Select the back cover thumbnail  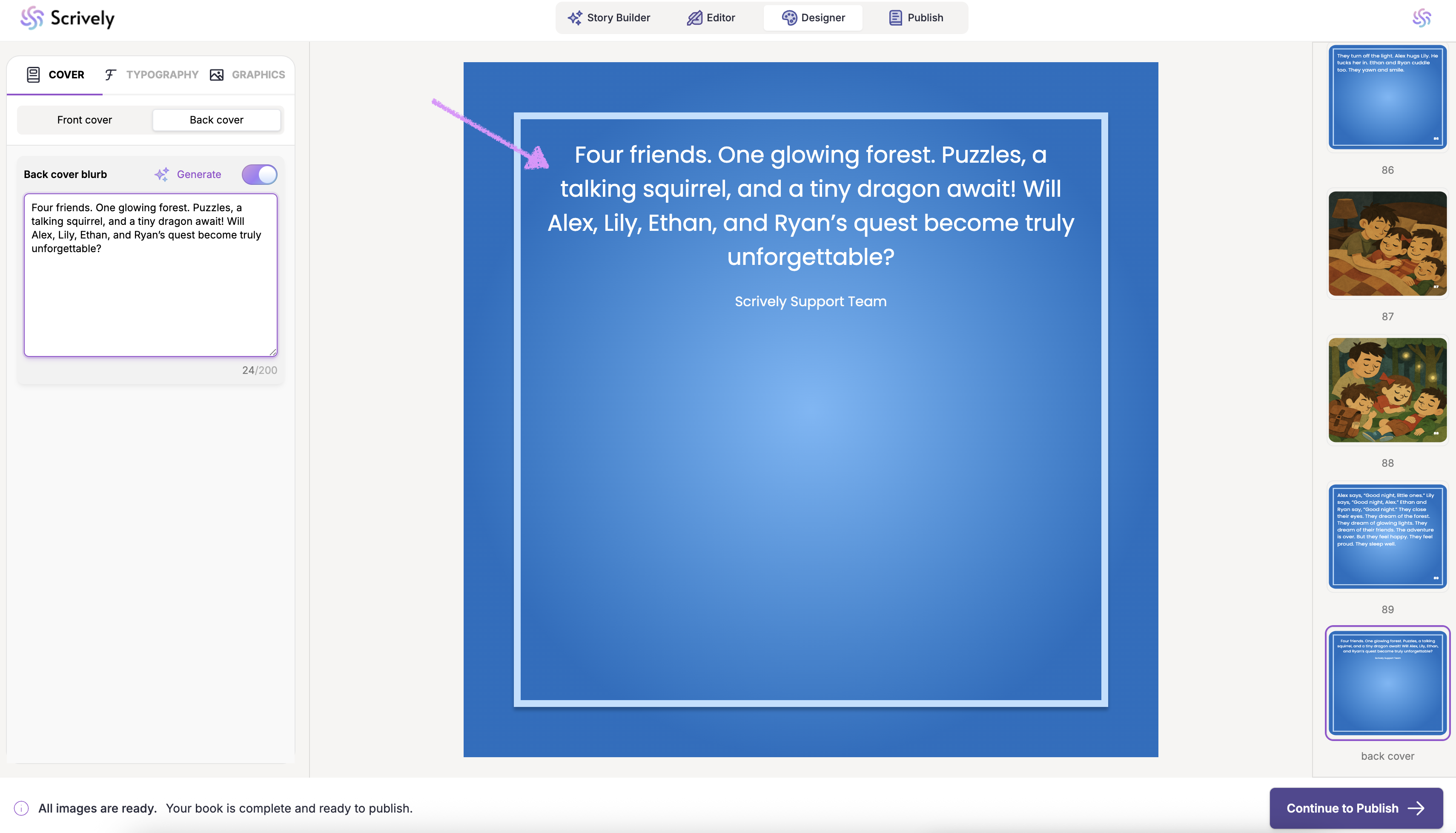tap(1387, 683)
